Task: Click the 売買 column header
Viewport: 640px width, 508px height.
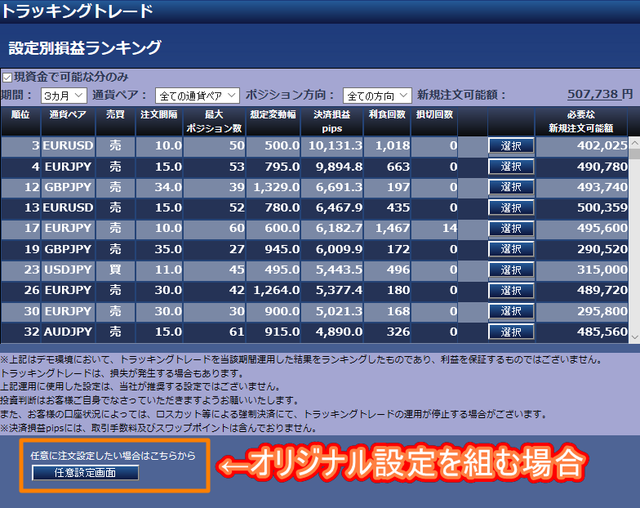Action: [115, 121]
